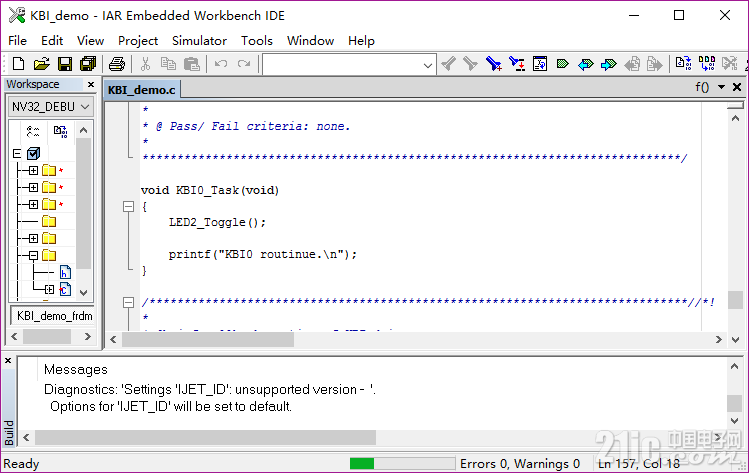
Task: Open the Project menu
Action: pyautogui.click(x=138, y=41)
